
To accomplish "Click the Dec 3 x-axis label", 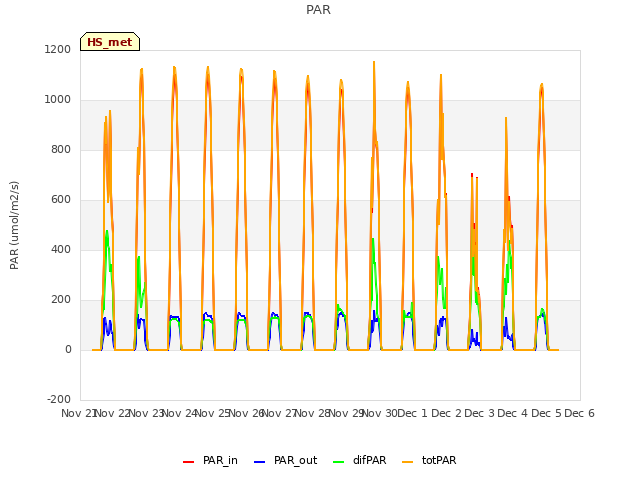I will point(479,413).
